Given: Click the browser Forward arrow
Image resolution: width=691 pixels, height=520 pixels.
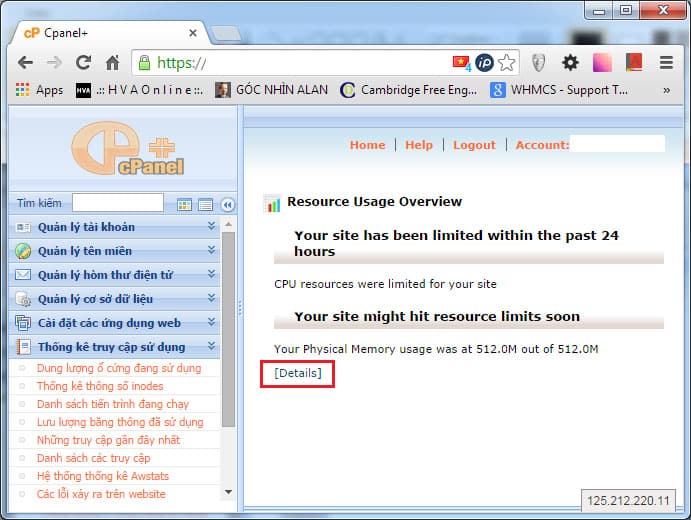Looking at the screenshot, I should coord(54,63).
